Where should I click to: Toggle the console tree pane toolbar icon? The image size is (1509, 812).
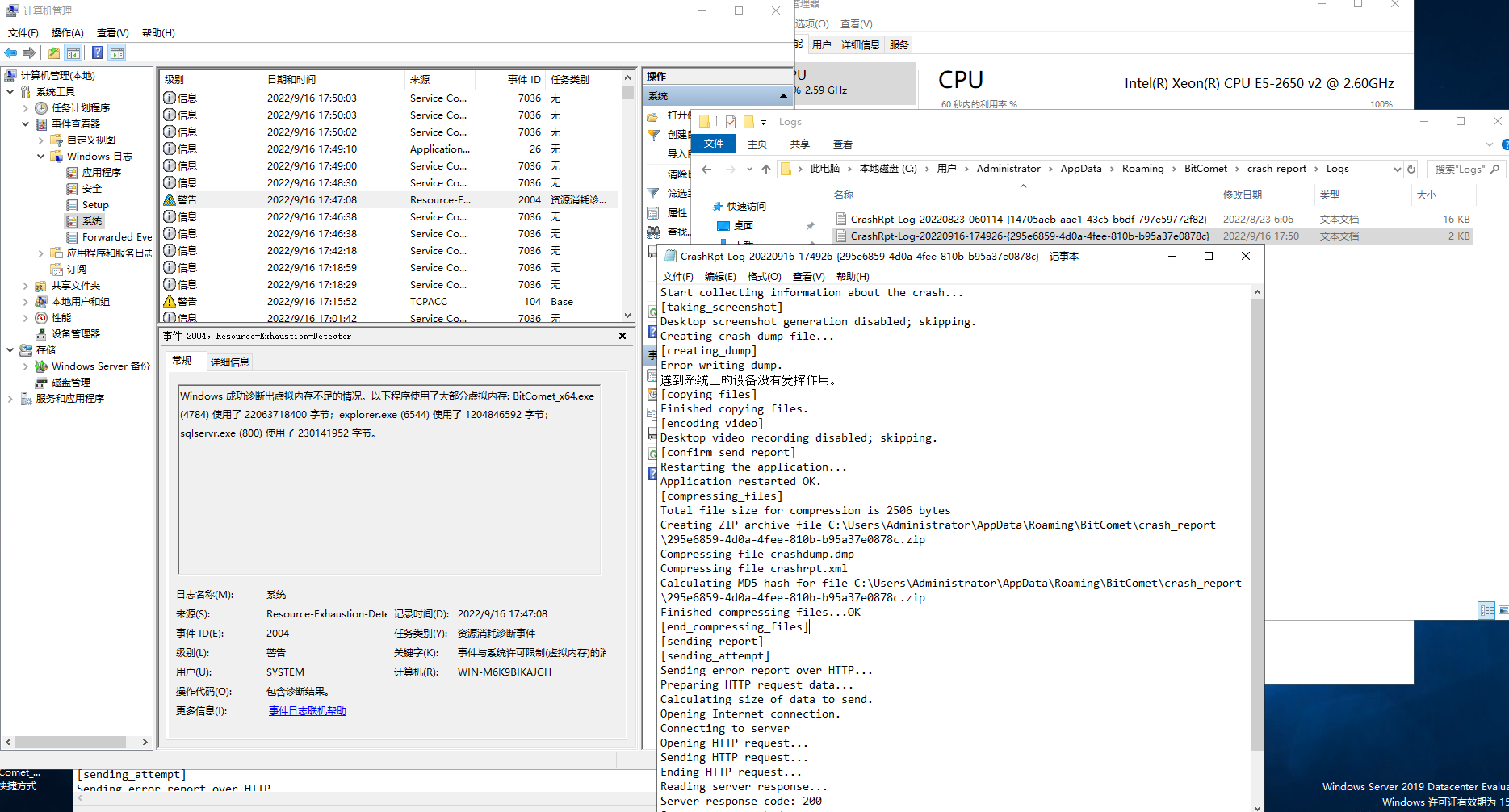[73, 52]
